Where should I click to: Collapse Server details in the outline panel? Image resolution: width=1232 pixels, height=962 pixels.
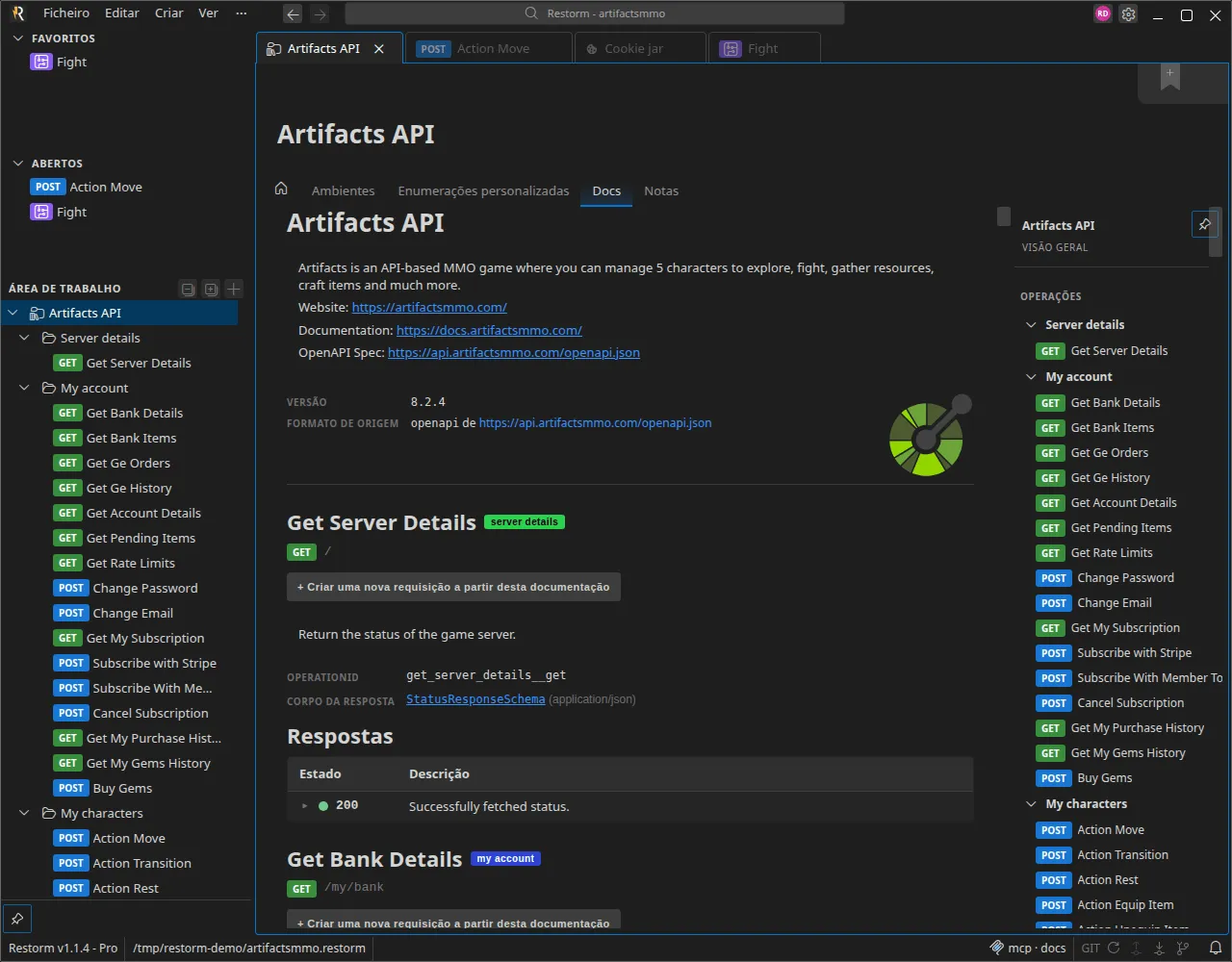(1031, 324)
